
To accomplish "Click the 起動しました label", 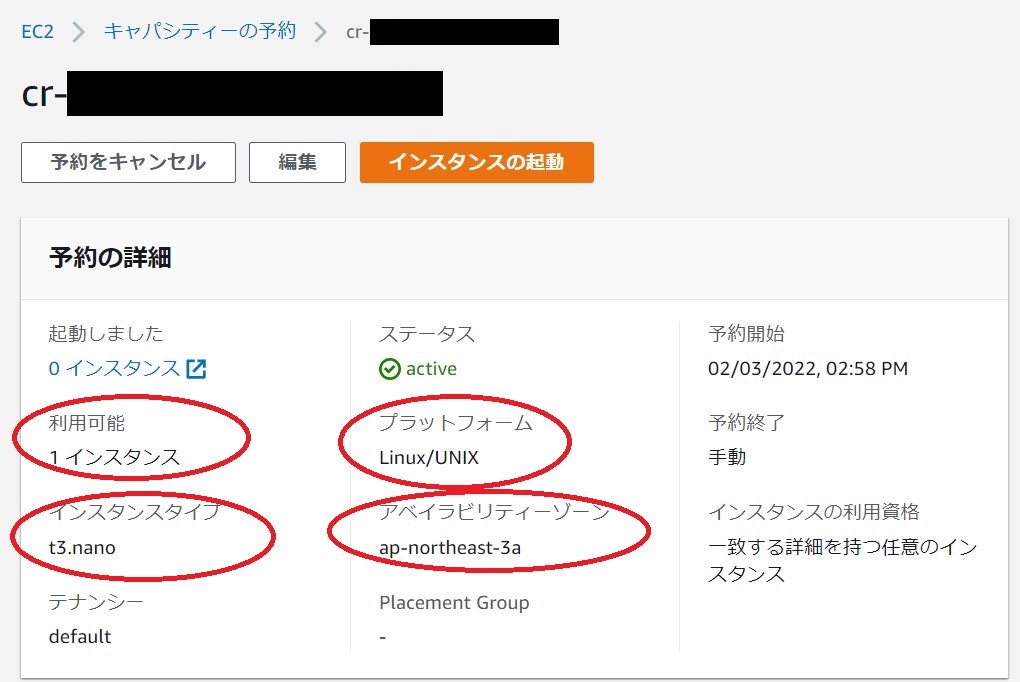I will click(x=106, y=334).
